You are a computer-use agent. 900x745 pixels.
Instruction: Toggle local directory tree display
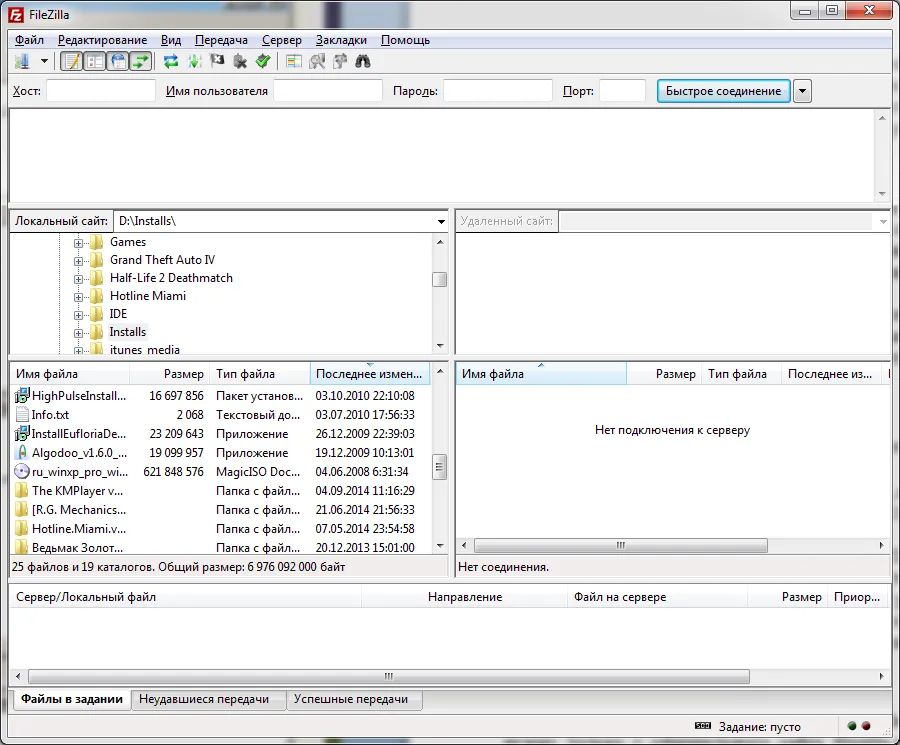[x=95, y=61]
